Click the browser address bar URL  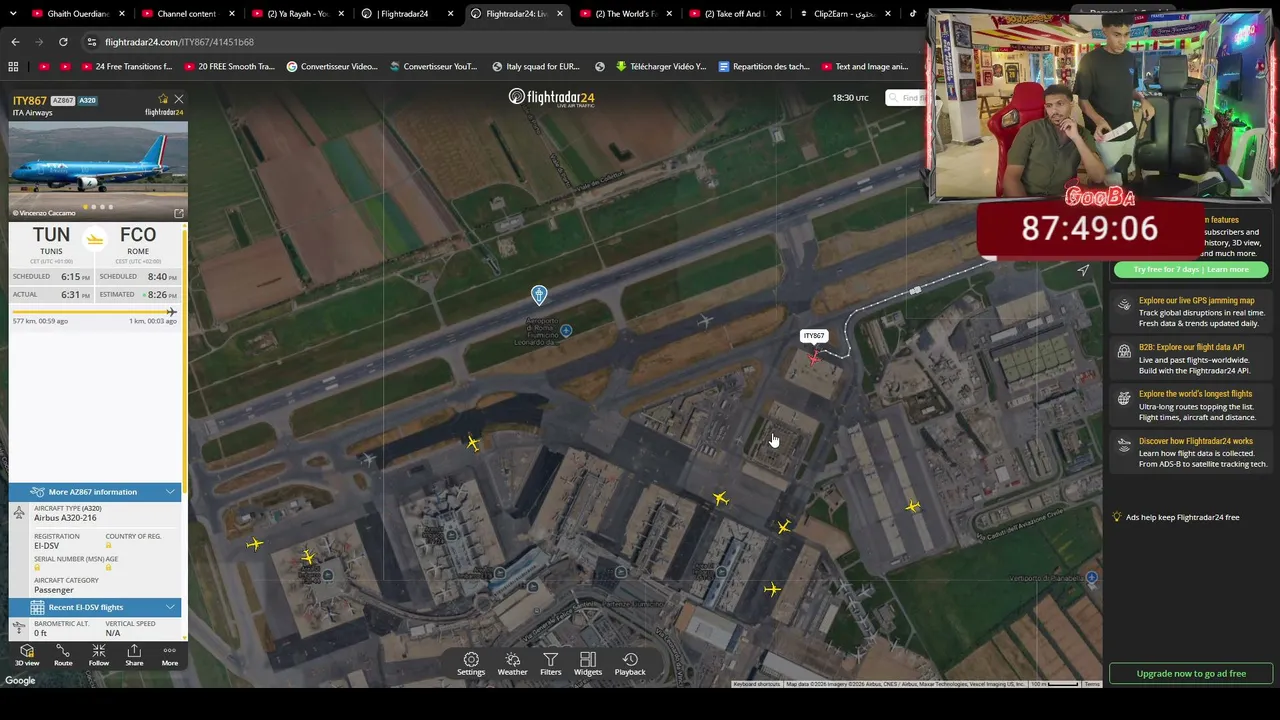click(x=179, y=42)
